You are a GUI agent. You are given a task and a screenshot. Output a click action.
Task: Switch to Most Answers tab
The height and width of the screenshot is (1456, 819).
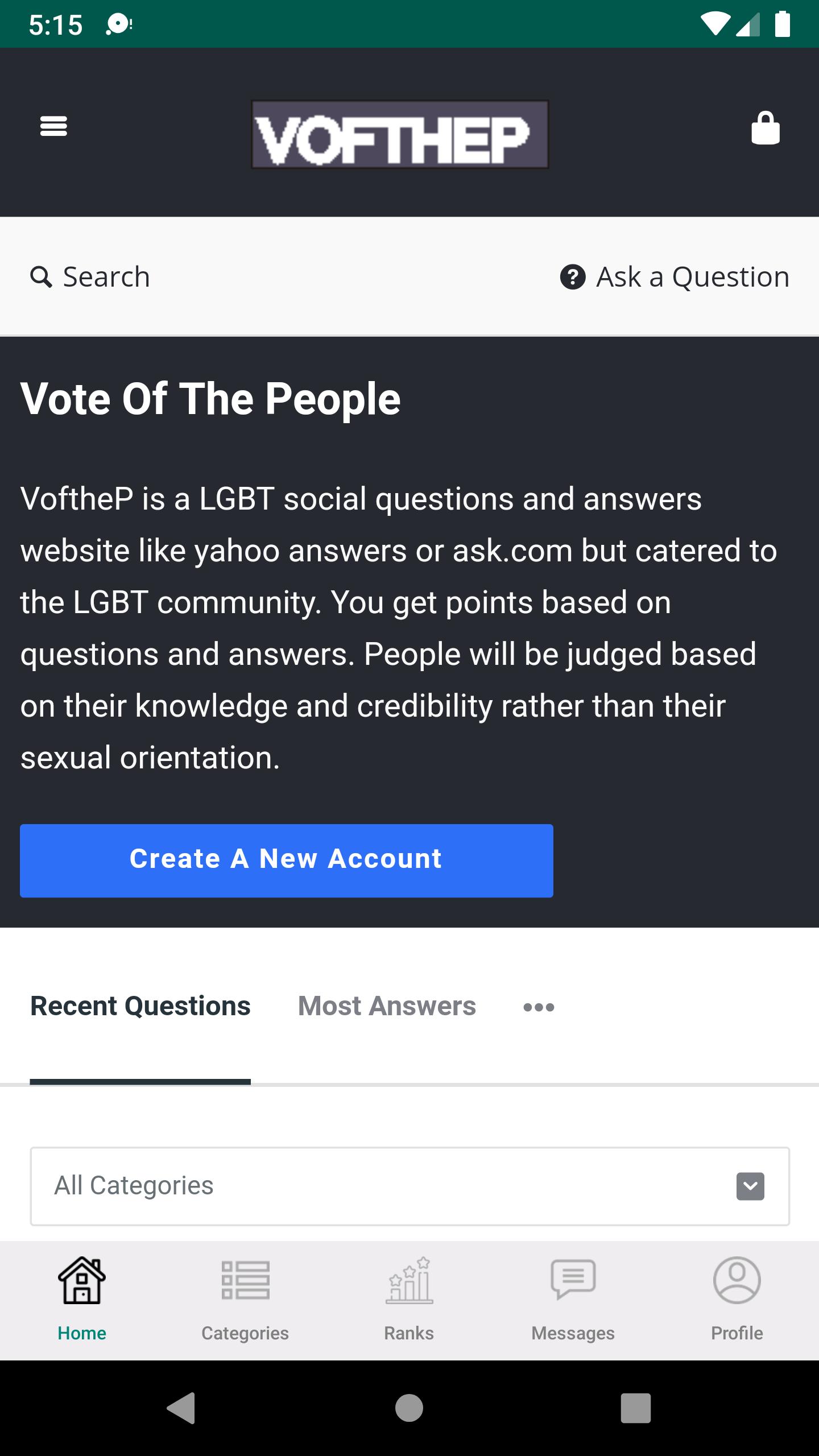click(387, 1006)
